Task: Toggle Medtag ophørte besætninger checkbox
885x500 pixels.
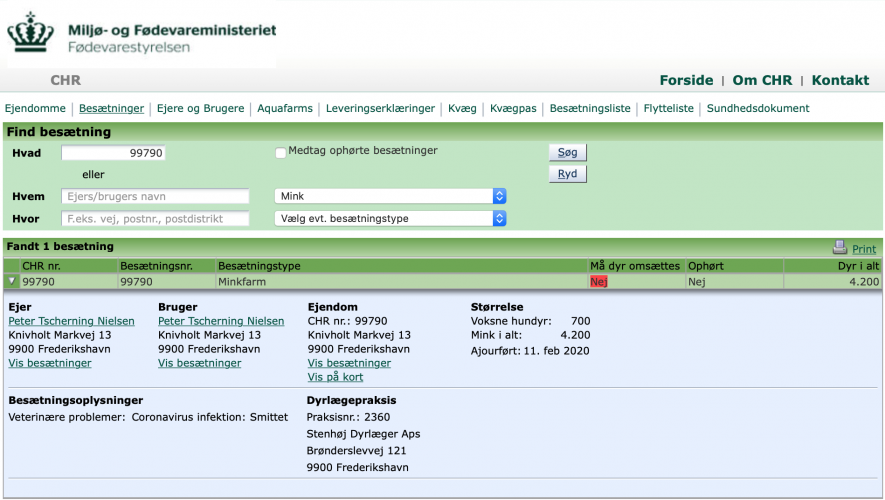Action: click(x=280, y=152)
